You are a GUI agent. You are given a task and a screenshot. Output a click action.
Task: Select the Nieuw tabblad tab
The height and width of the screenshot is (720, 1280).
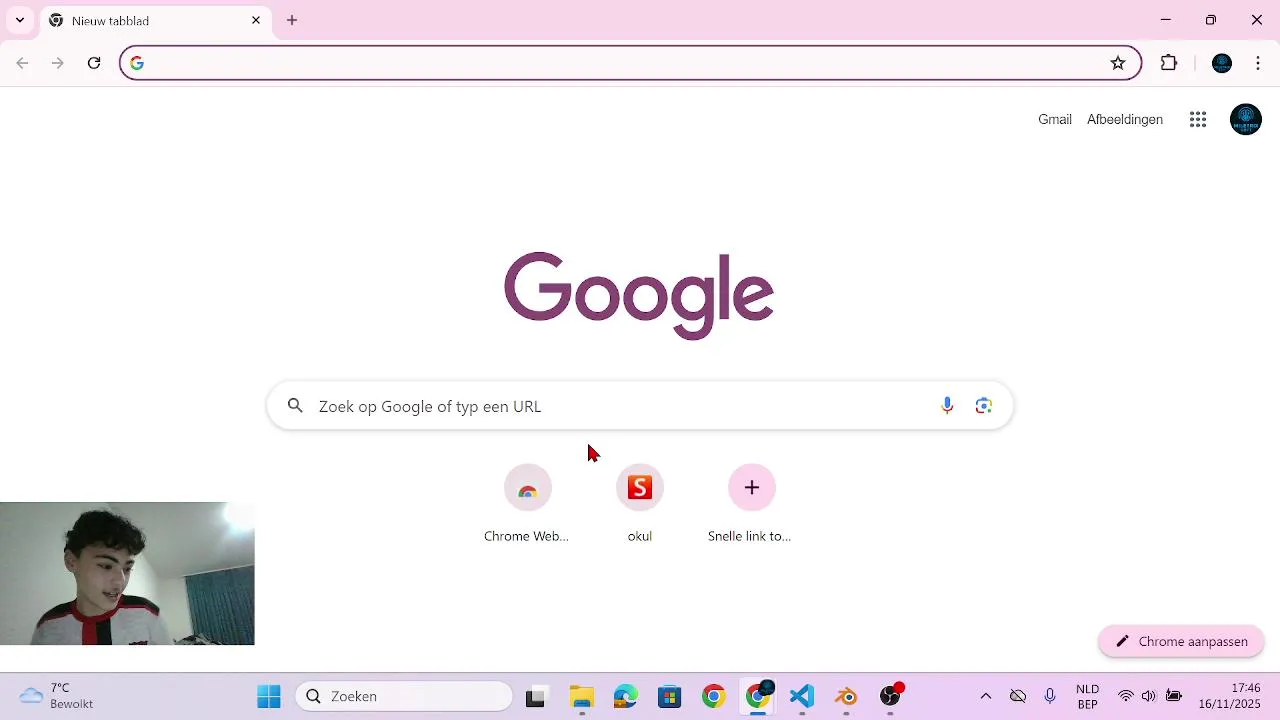(x=155, y=21)
